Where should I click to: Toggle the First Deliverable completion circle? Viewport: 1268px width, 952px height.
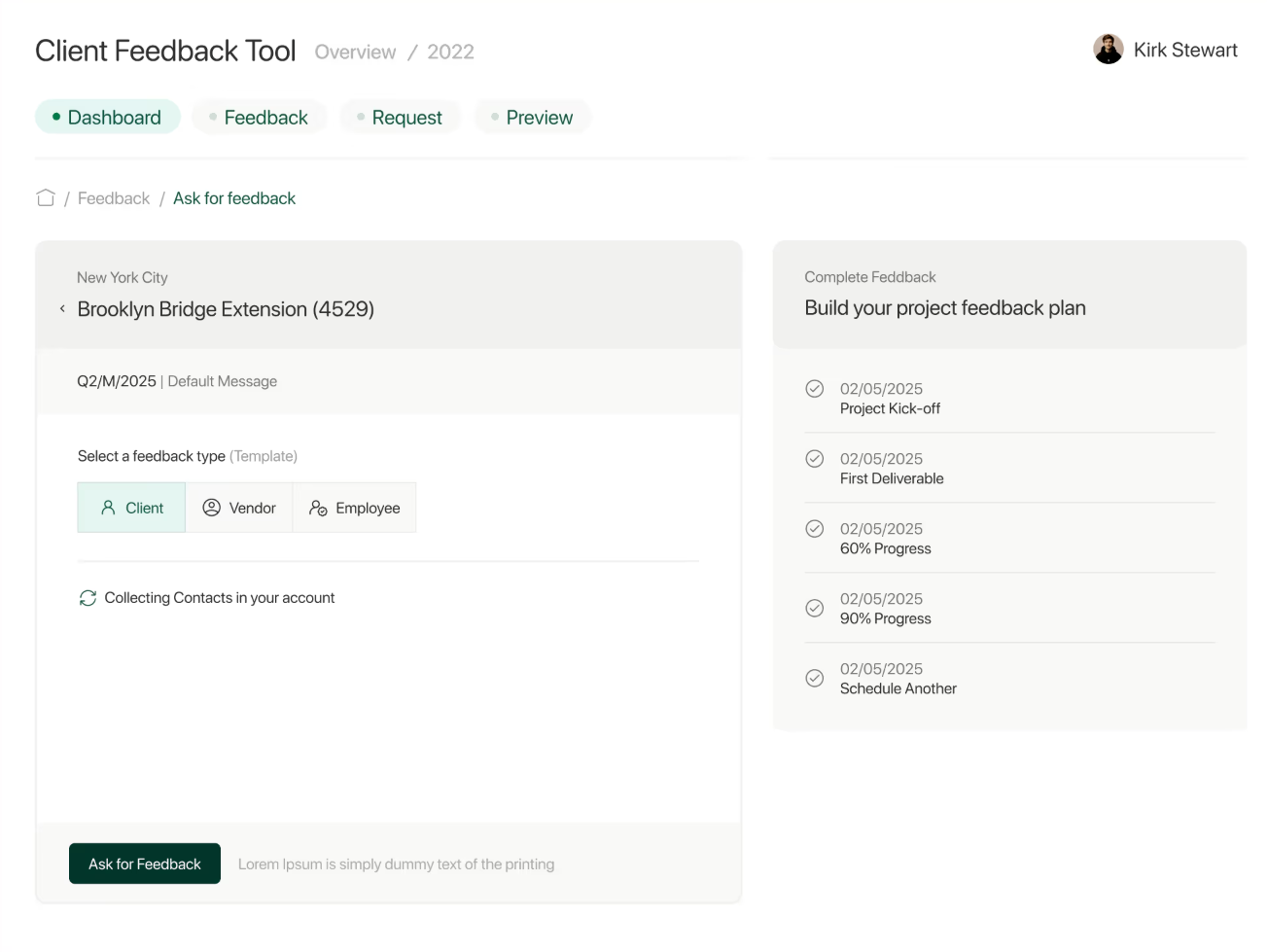pos(814,458)
